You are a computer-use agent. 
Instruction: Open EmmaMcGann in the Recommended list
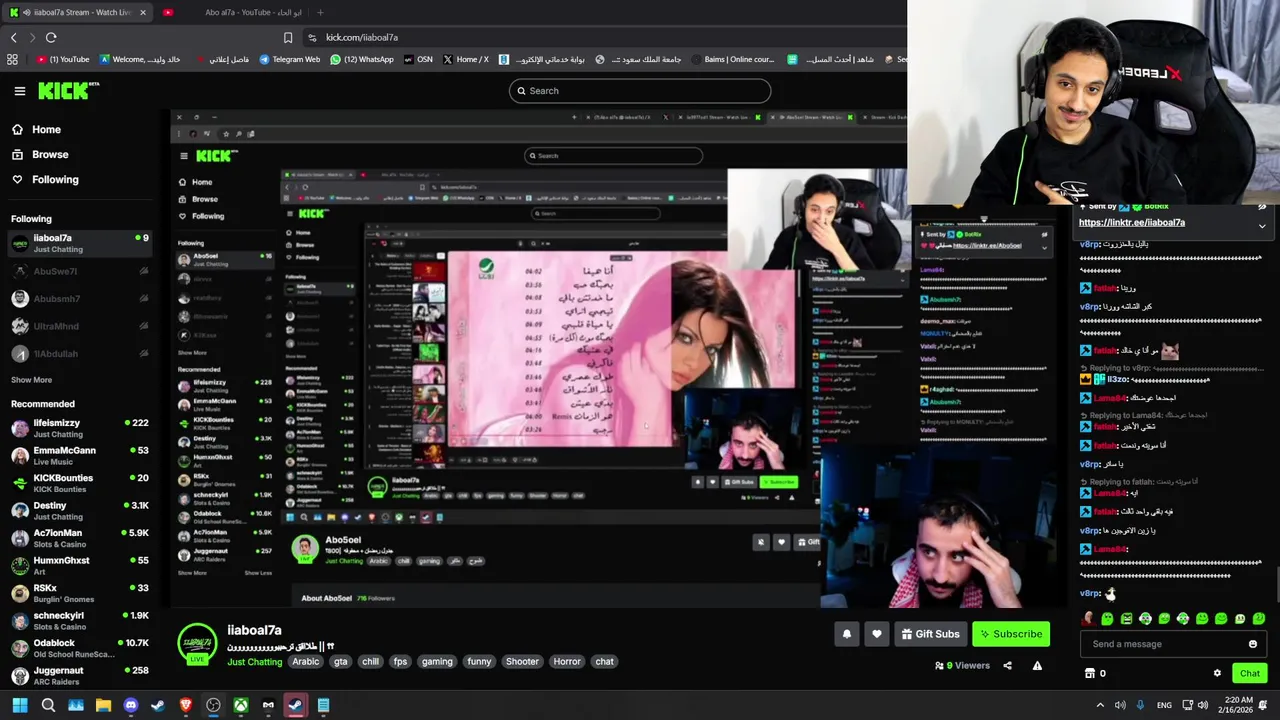coord(78,456)
